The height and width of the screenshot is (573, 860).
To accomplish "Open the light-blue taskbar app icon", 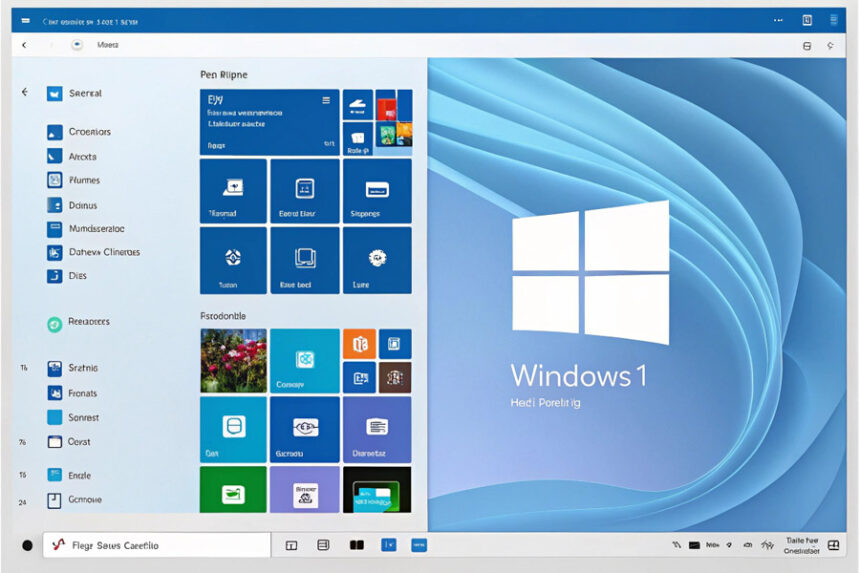I will tap(418, 544).
